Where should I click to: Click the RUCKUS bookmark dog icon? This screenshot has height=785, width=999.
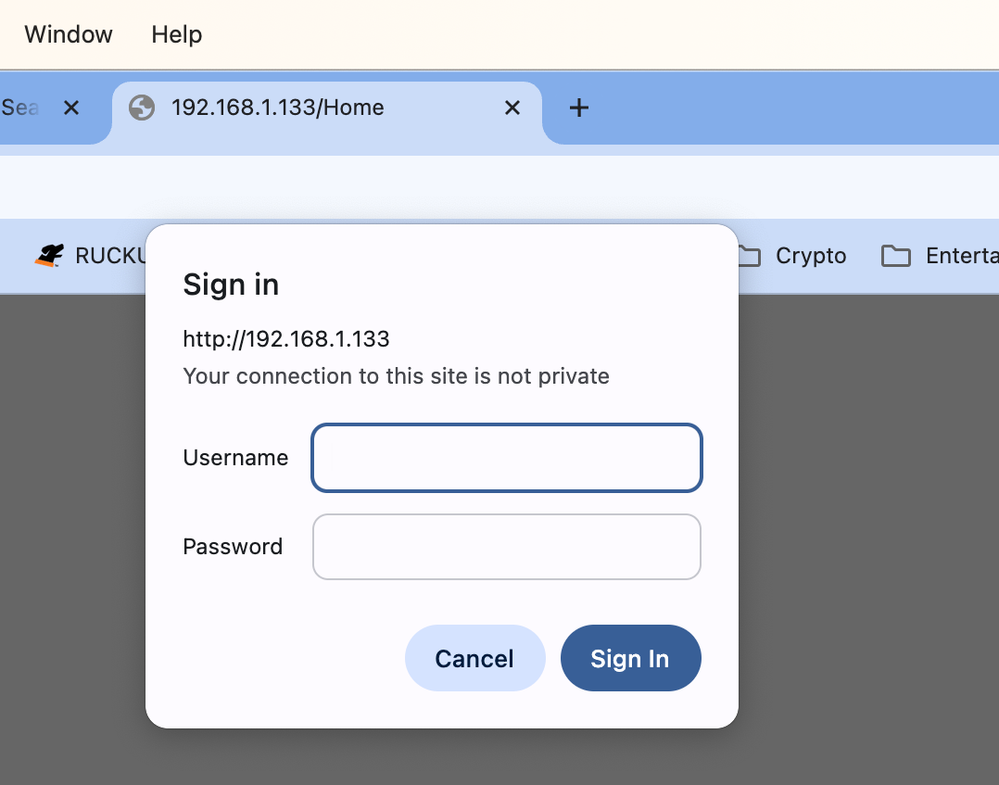pyautogui.click(x=49, y=256)
